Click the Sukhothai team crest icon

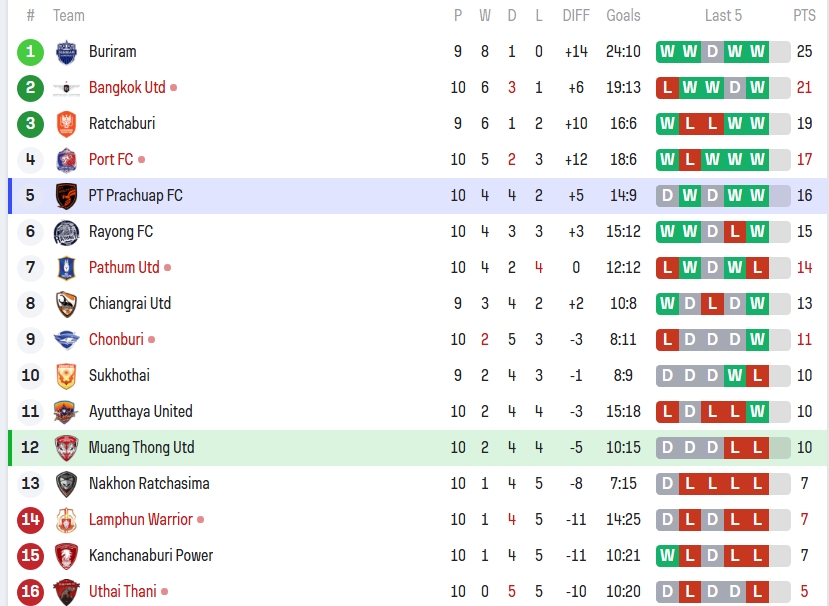(66, 376)
